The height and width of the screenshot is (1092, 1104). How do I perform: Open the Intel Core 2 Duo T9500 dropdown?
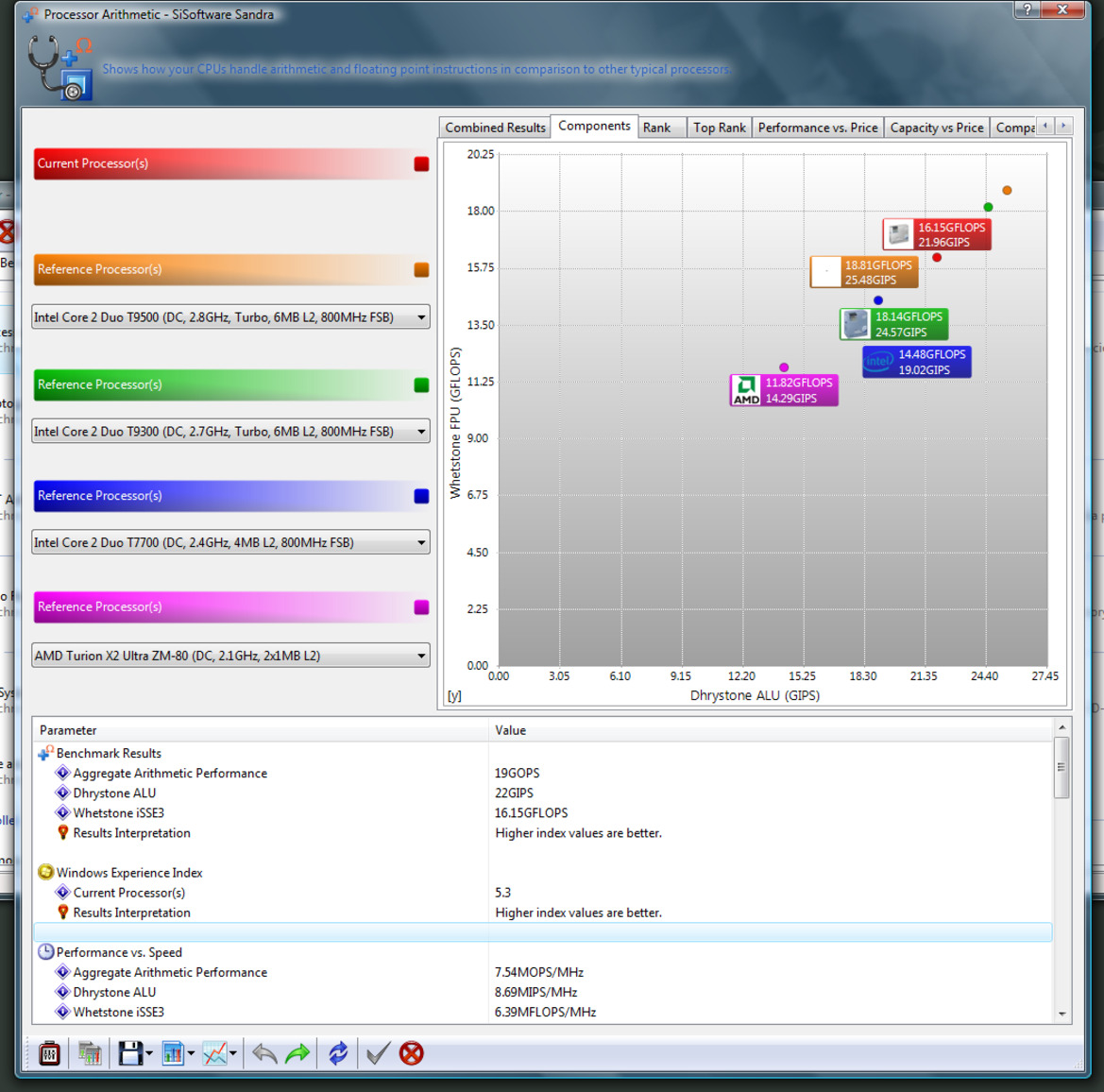pos(231,316)
